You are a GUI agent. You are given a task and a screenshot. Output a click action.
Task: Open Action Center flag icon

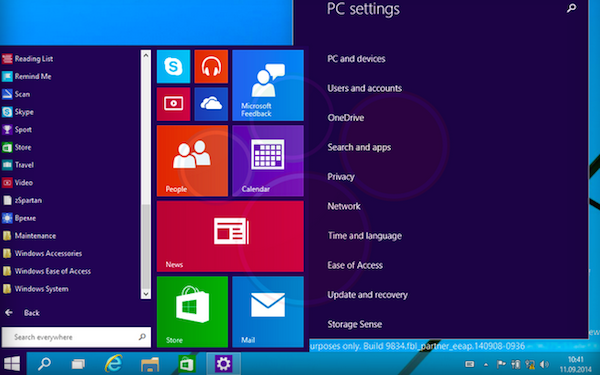pyautogui.click(x=501, y=364)
